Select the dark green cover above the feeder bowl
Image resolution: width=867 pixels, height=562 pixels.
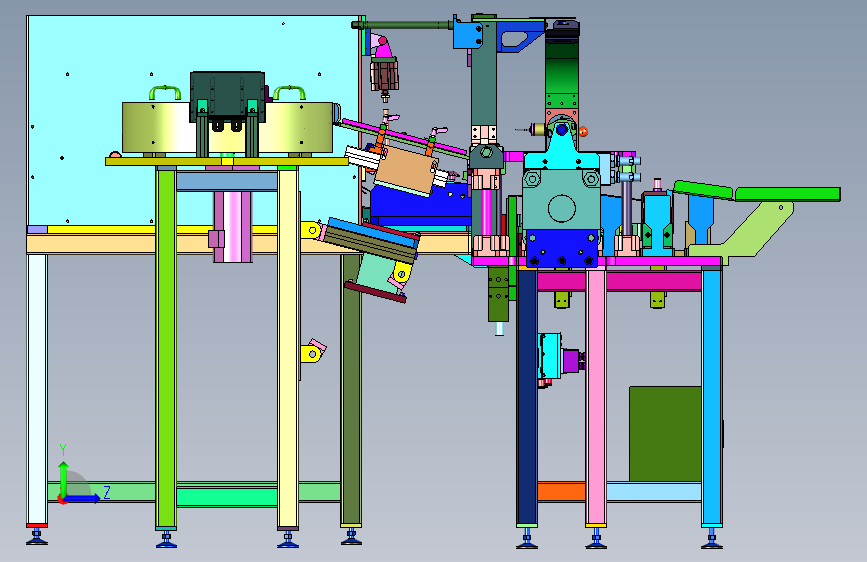(x=227, y=94)
